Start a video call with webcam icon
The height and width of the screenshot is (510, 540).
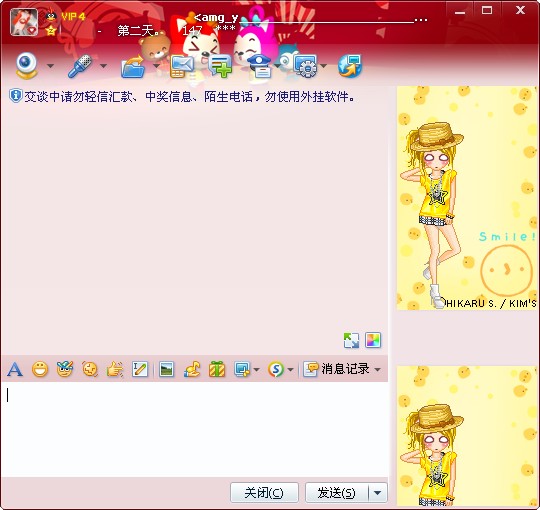point(27,65)
